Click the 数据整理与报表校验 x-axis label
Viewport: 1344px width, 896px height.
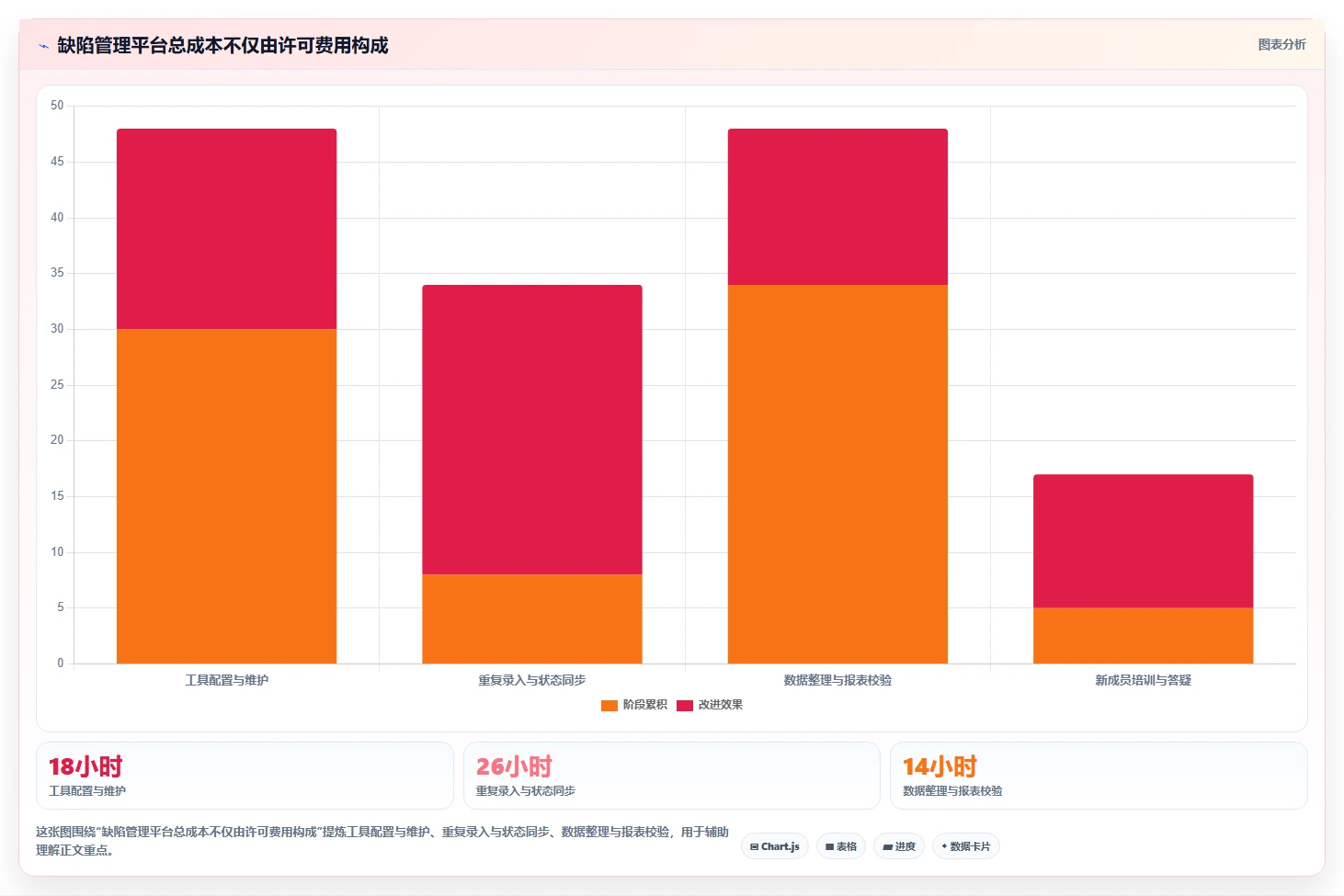tap(837, 680)
